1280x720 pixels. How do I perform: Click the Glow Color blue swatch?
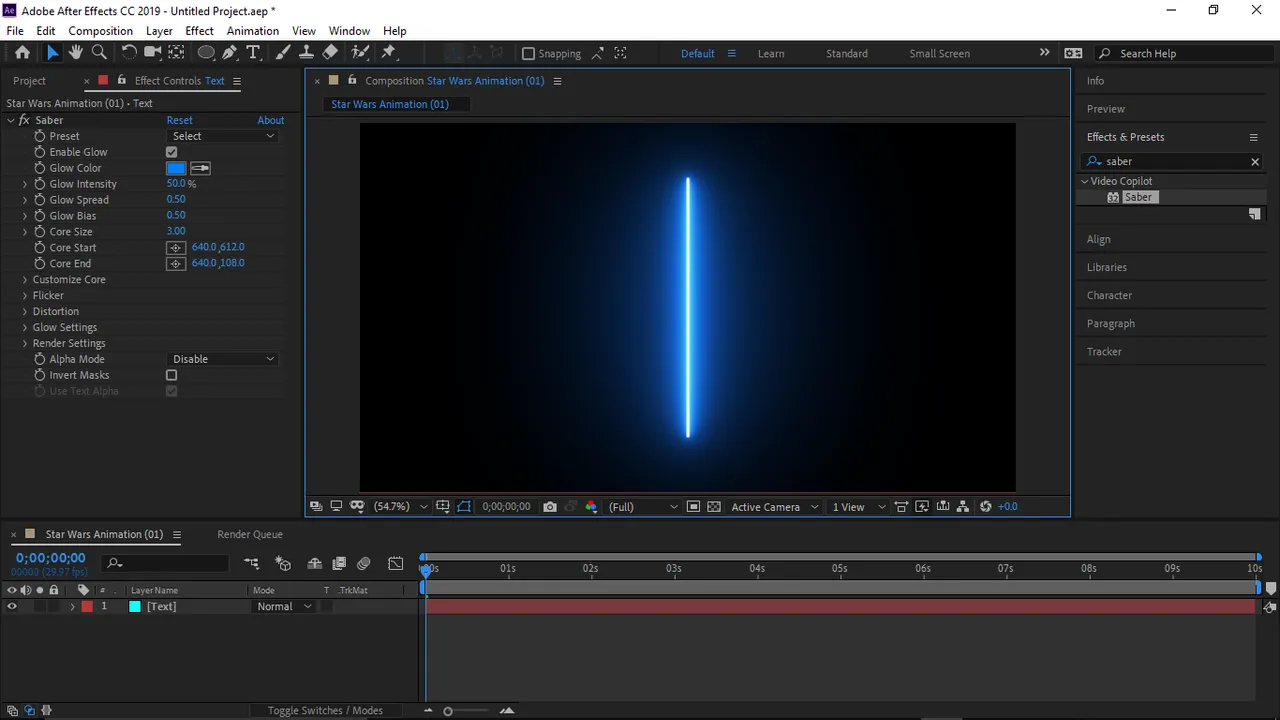tap(176, 168)
